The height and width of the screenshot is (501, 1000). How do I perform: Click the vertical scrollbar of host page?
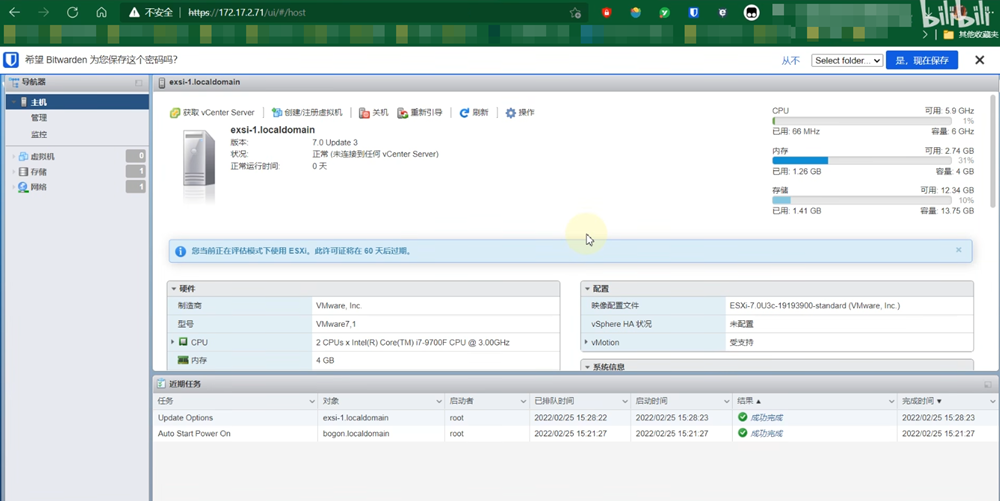point(992,151)
